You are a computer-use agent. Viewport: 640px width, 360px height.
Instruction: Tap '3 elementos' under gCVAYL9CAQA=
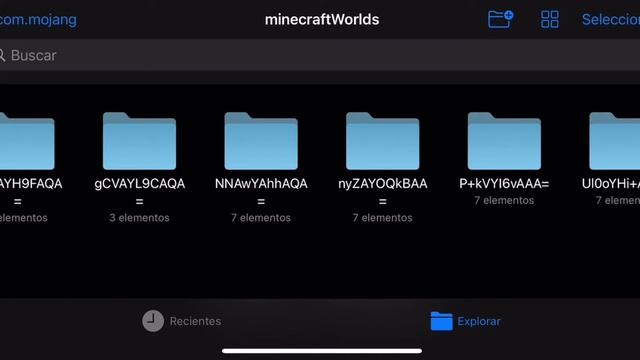139,218
